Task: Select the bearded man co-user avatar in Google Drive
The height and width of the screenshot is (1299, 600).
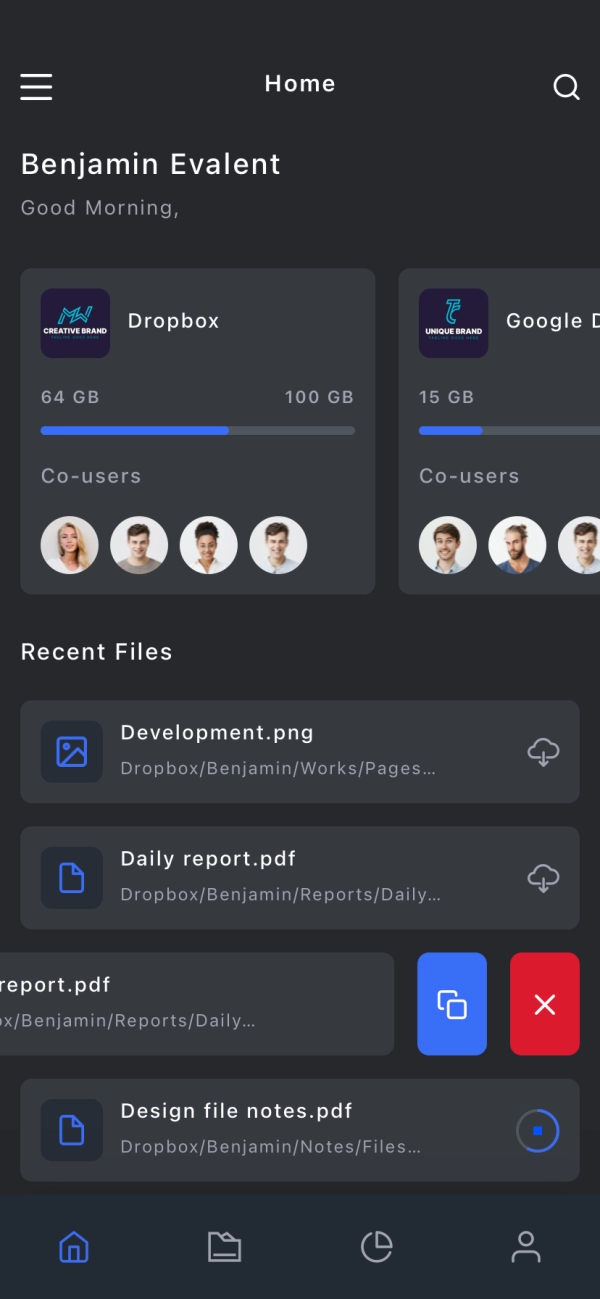Action: pos(517,545)
